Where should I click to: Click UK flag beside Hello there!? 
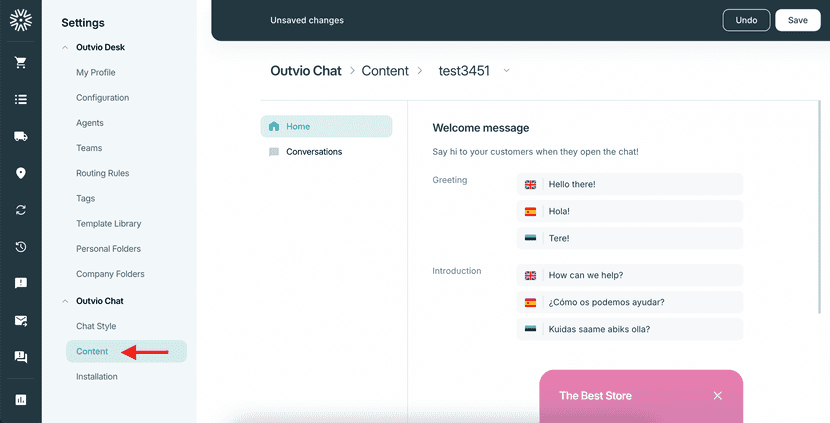pos(530,185)
